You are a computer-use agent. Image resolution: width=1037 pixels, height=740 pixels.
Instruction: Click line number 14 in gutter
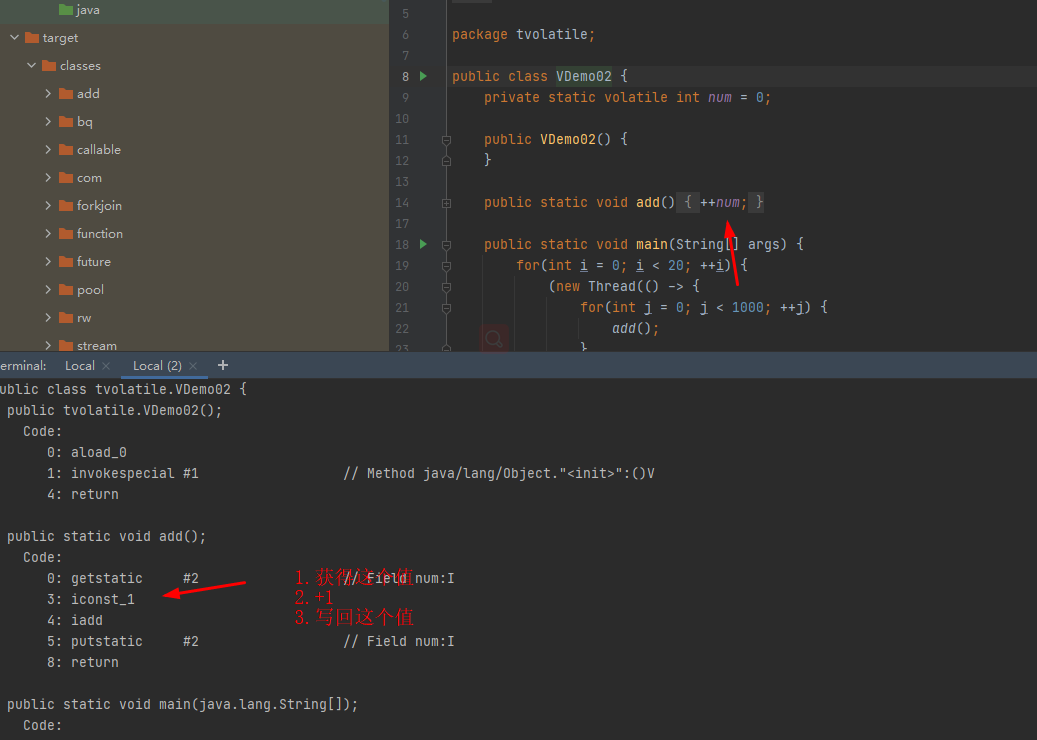(402, 202)
